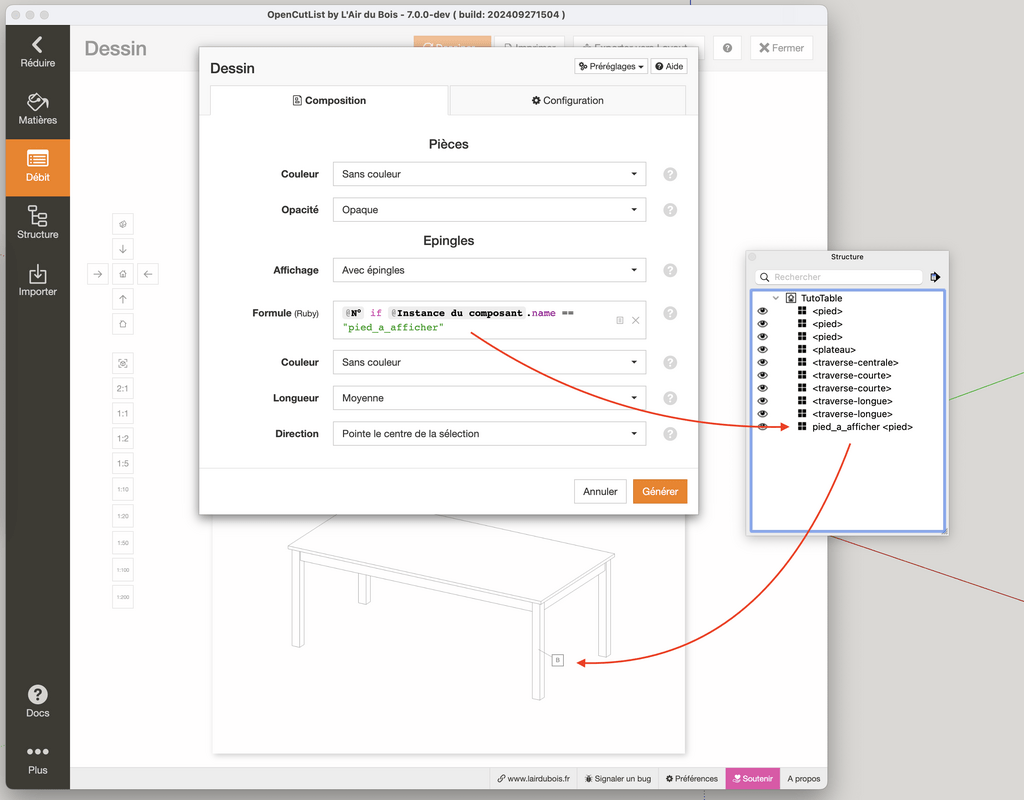The width and height of the screenshot is (1024, 800).
Task: Set scale to 1:5
Action: point(123,464)
